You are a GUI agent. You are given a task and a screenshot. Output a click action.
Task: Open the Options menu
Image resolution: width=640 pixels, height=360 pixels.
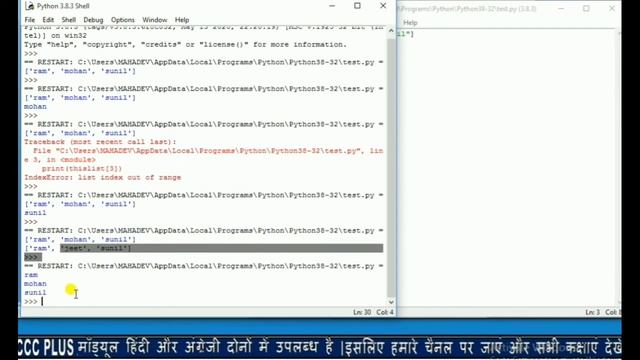(122, 20)
